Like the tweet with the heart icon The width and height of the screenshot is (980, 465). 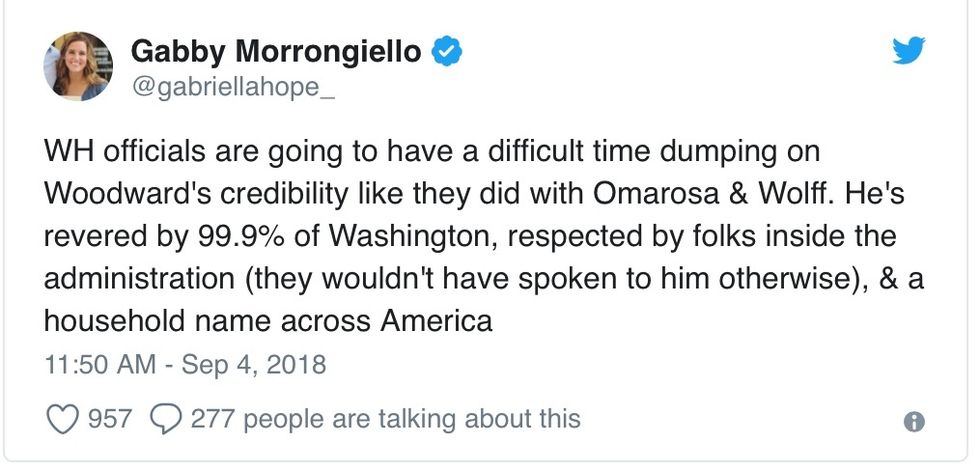62,417
